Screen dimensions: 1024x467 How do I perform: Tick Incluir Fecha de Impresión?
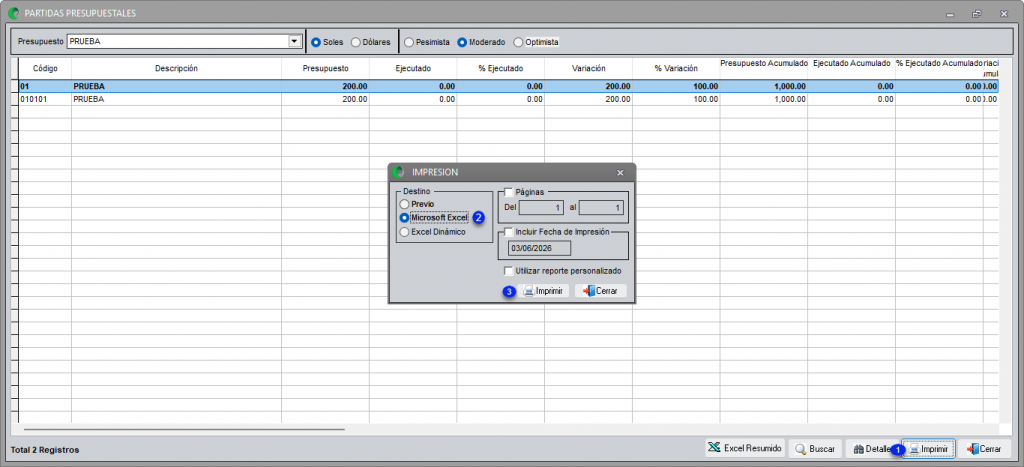509,231
